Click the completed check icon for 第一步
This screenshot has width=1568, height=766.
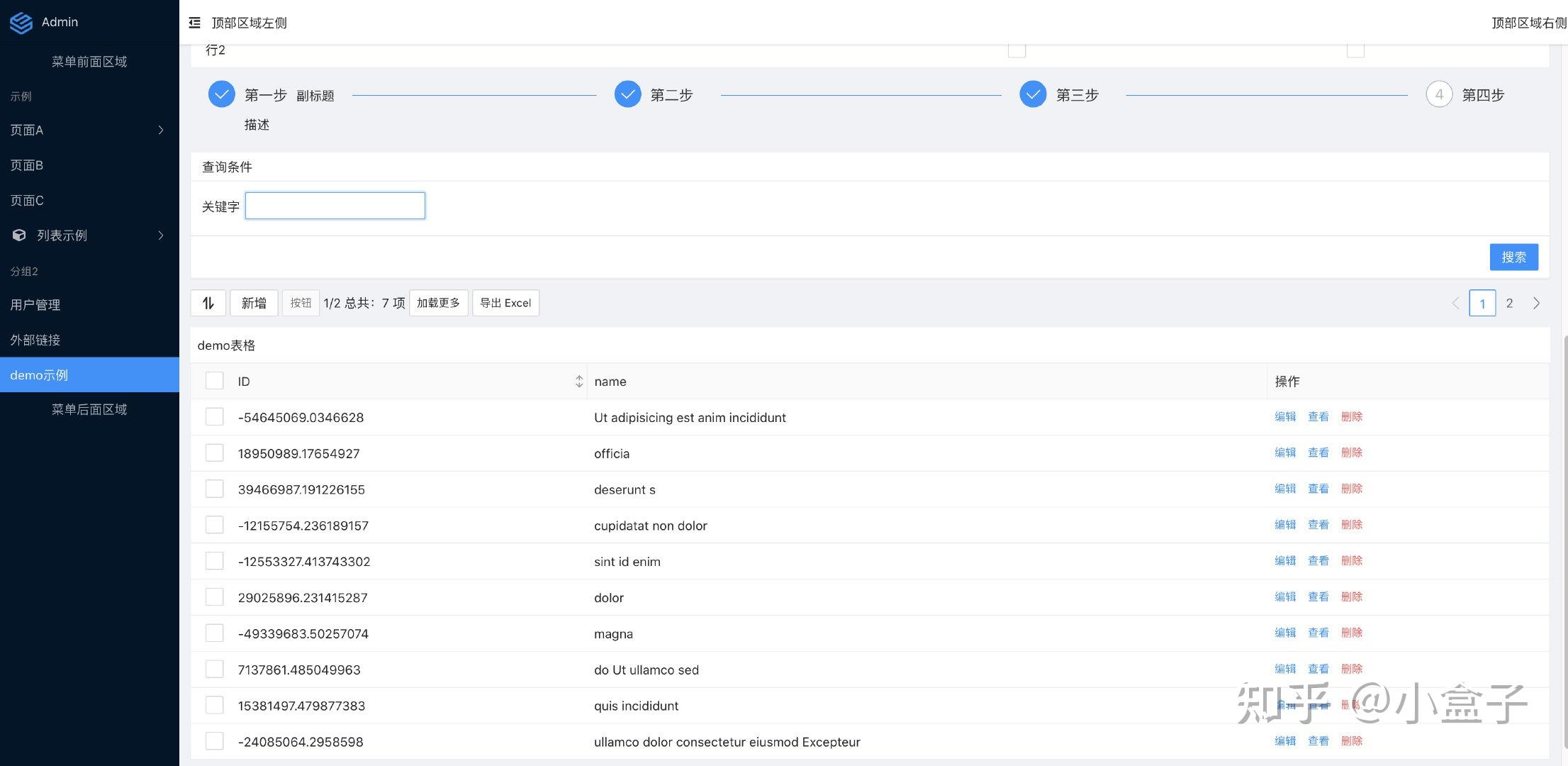[x=221, y=94]
